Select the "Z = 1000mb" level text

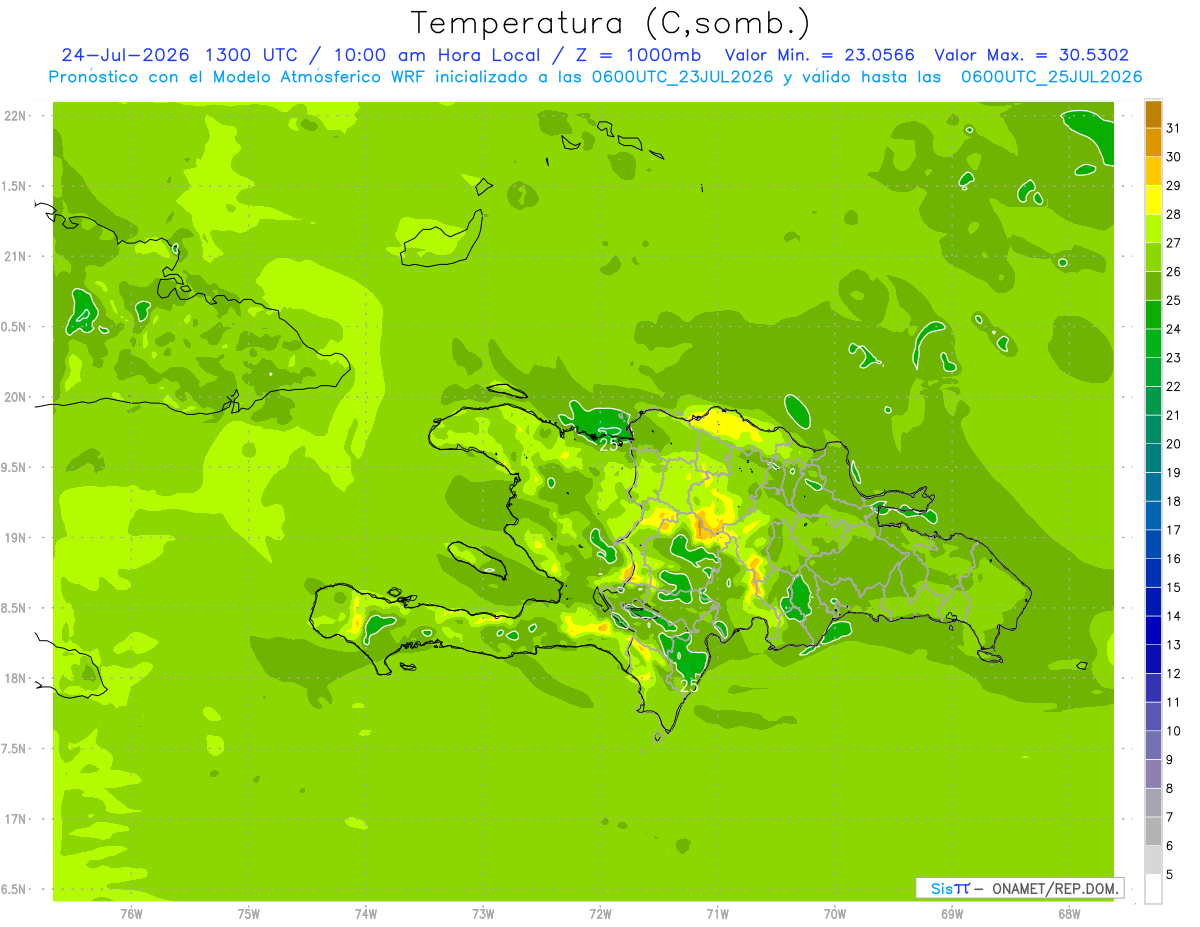(x=638, y=55)
